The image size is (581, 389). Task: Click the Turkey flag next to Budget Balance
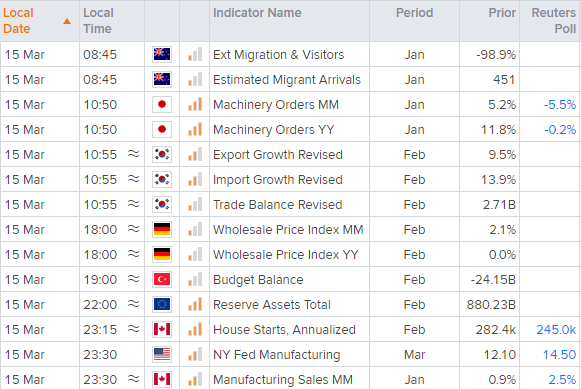pos(162,279)
